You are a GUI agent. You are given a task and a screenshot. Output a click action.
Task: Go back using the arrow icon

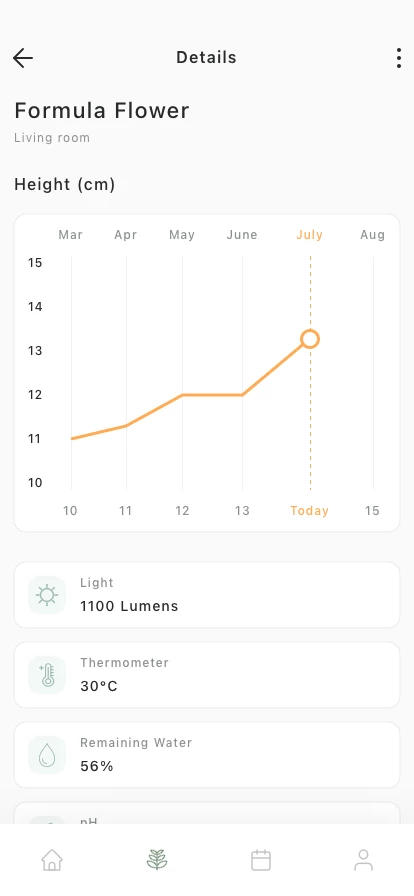pos(23,58)
